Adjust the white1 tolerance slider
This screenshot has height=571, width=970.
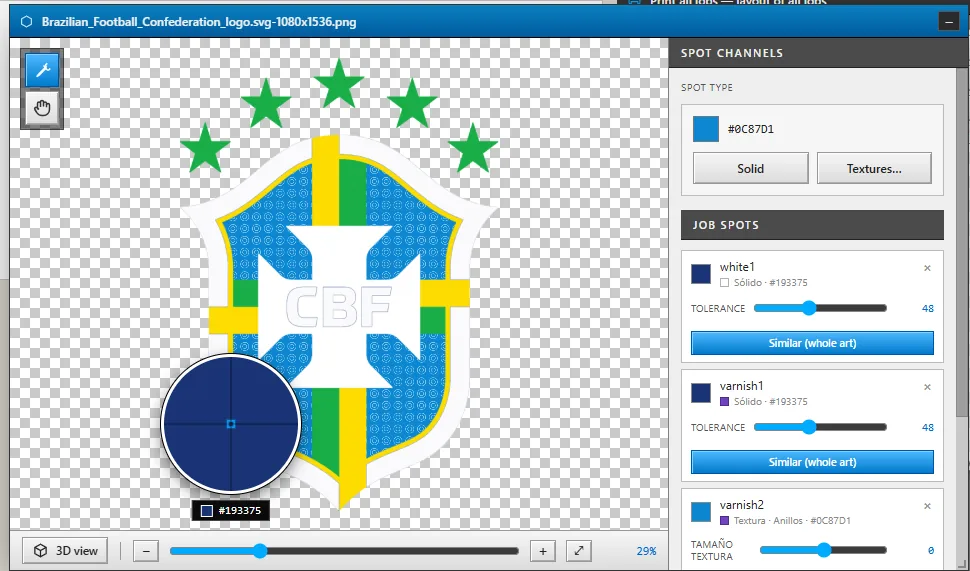pyautogui.click(x=820, y=308)
